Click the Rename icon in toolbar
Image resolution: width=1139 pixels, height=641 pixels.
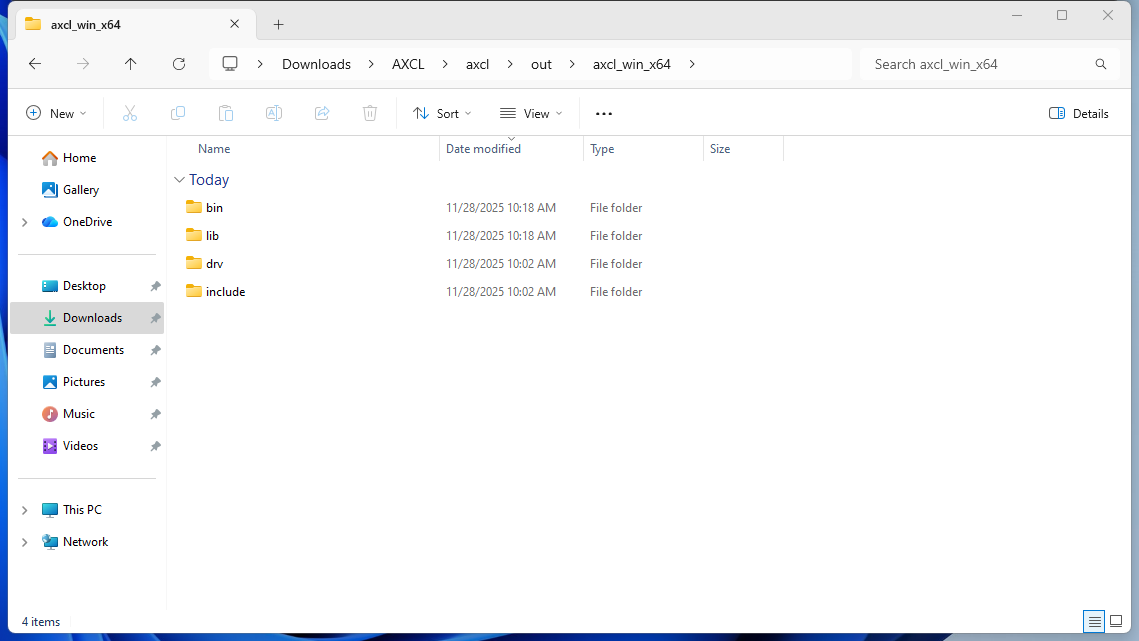pyautogui.click(x=274, y=113)
